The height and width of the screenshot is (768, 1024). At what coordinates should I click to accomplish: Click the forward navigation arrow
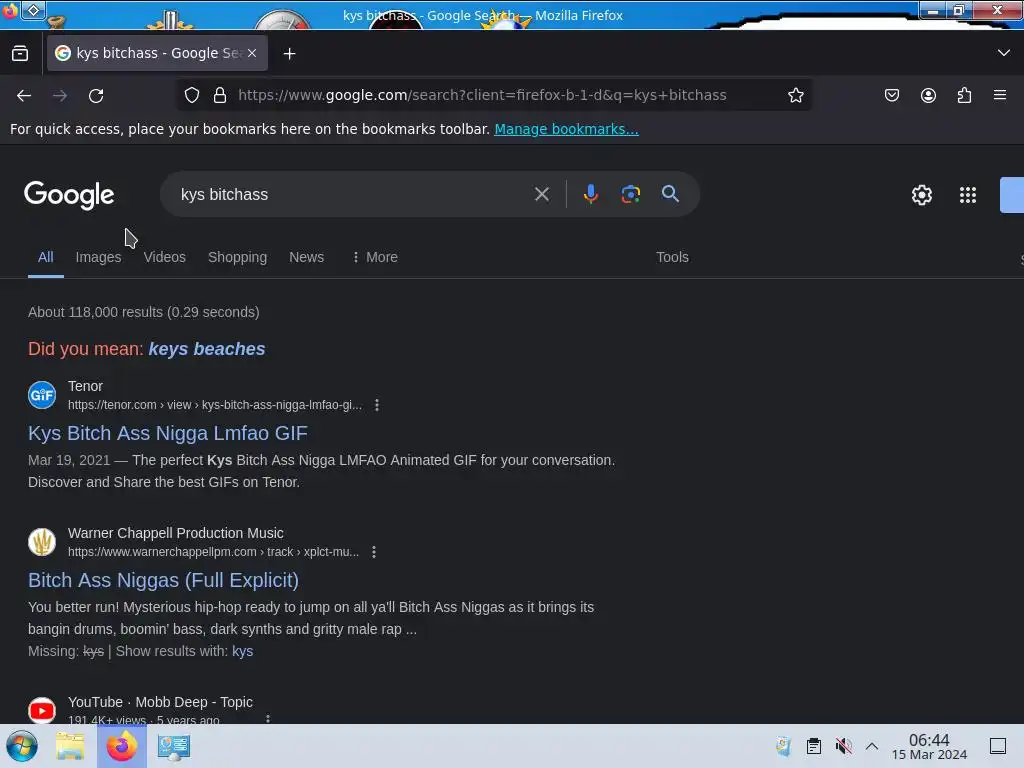(x=60, y=95)
